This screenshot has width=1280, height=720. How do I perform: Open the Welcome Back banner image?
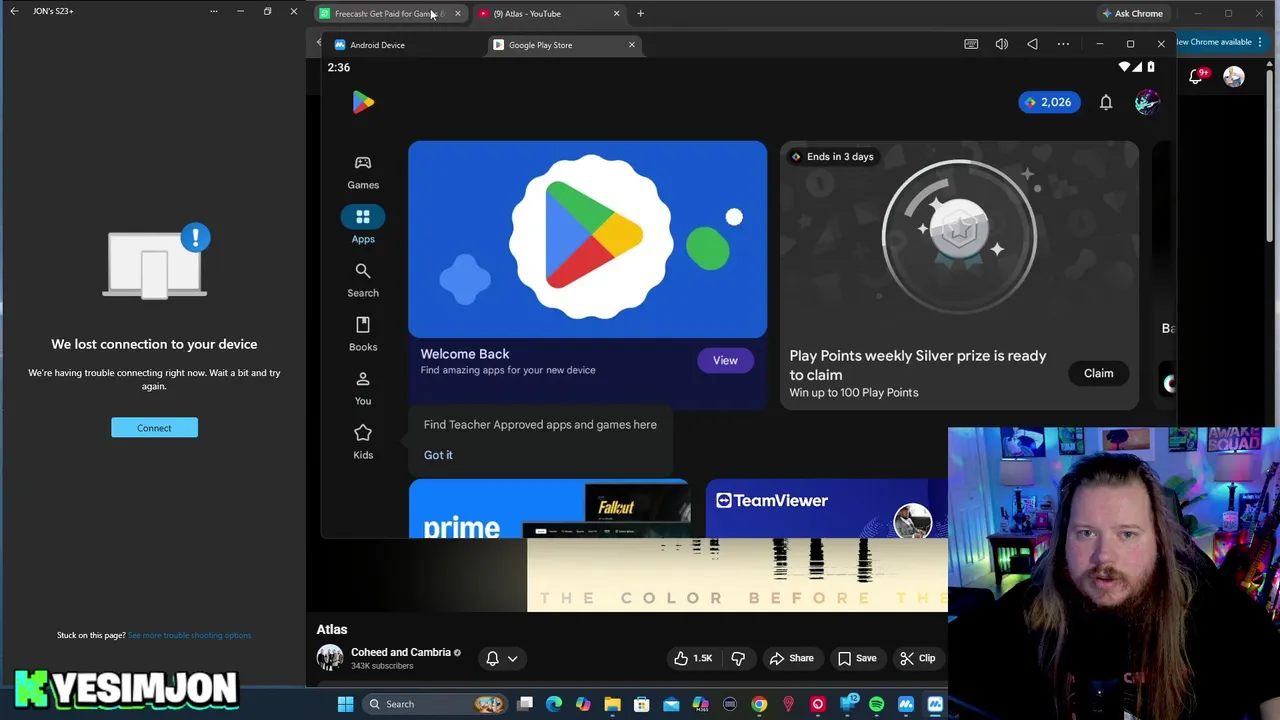pos(588,240)
